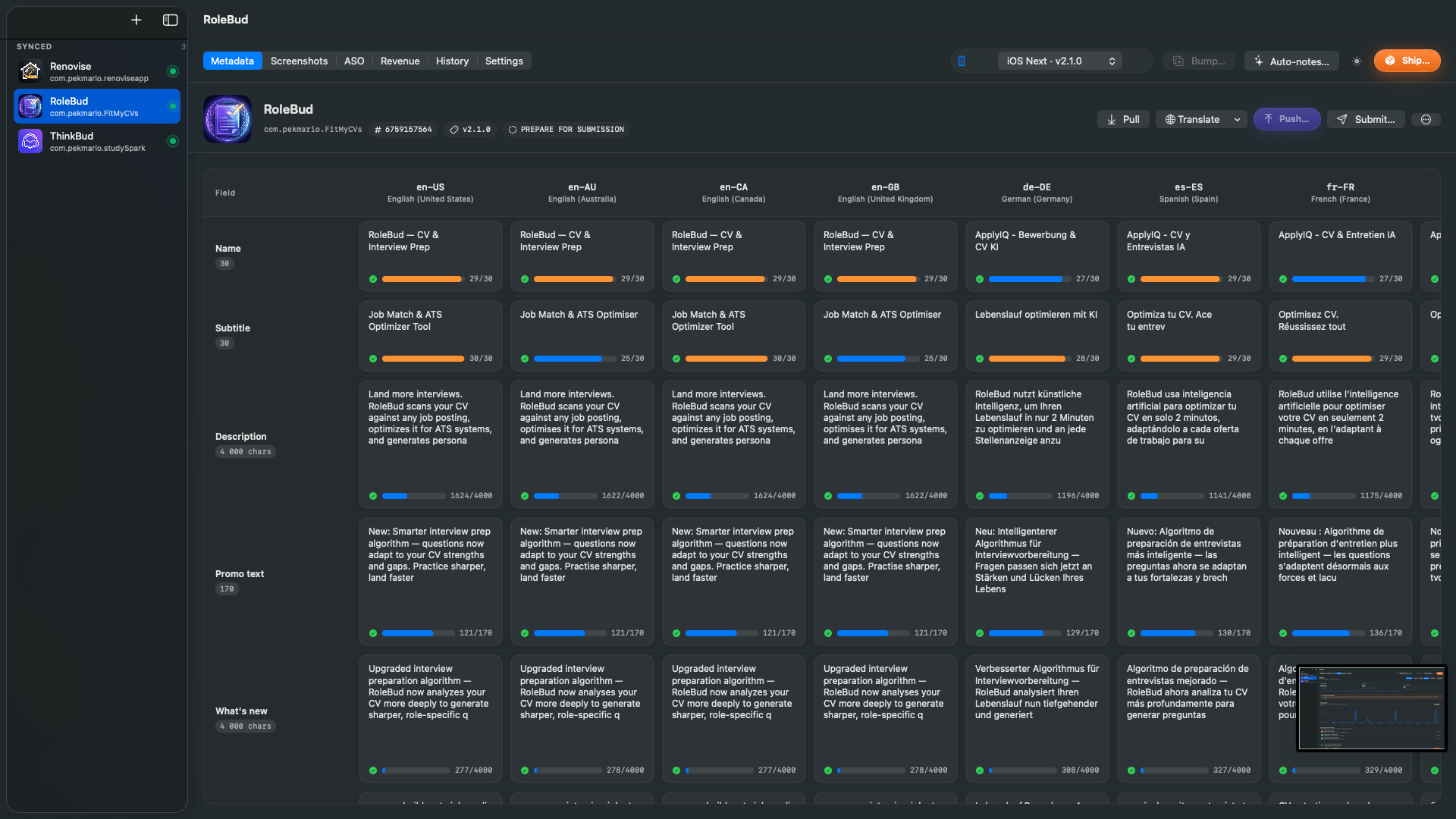
Task: Click en-AU Subtitle blue 25/30 progress bar
Action: (574, 359)
